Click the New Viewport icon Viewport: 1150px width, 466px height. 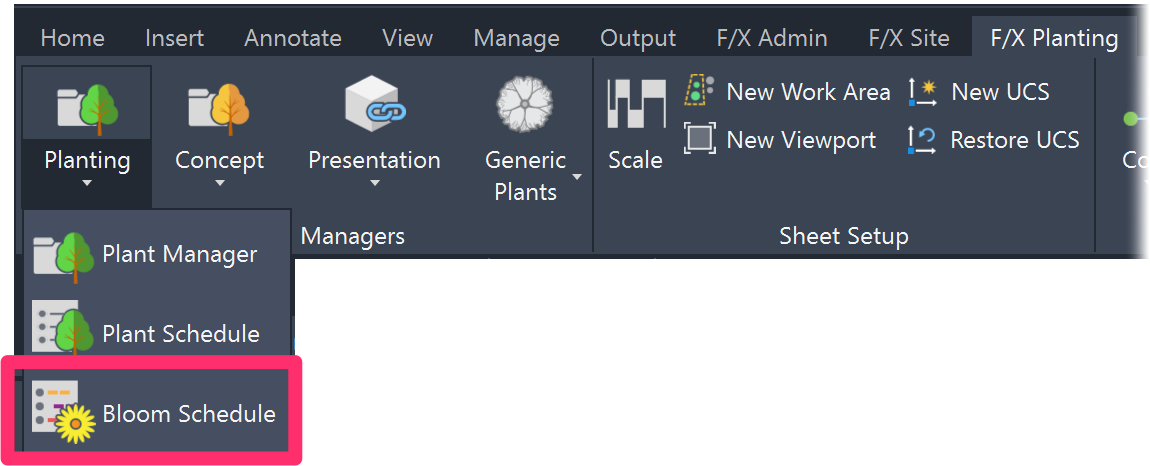pos(699,139)
